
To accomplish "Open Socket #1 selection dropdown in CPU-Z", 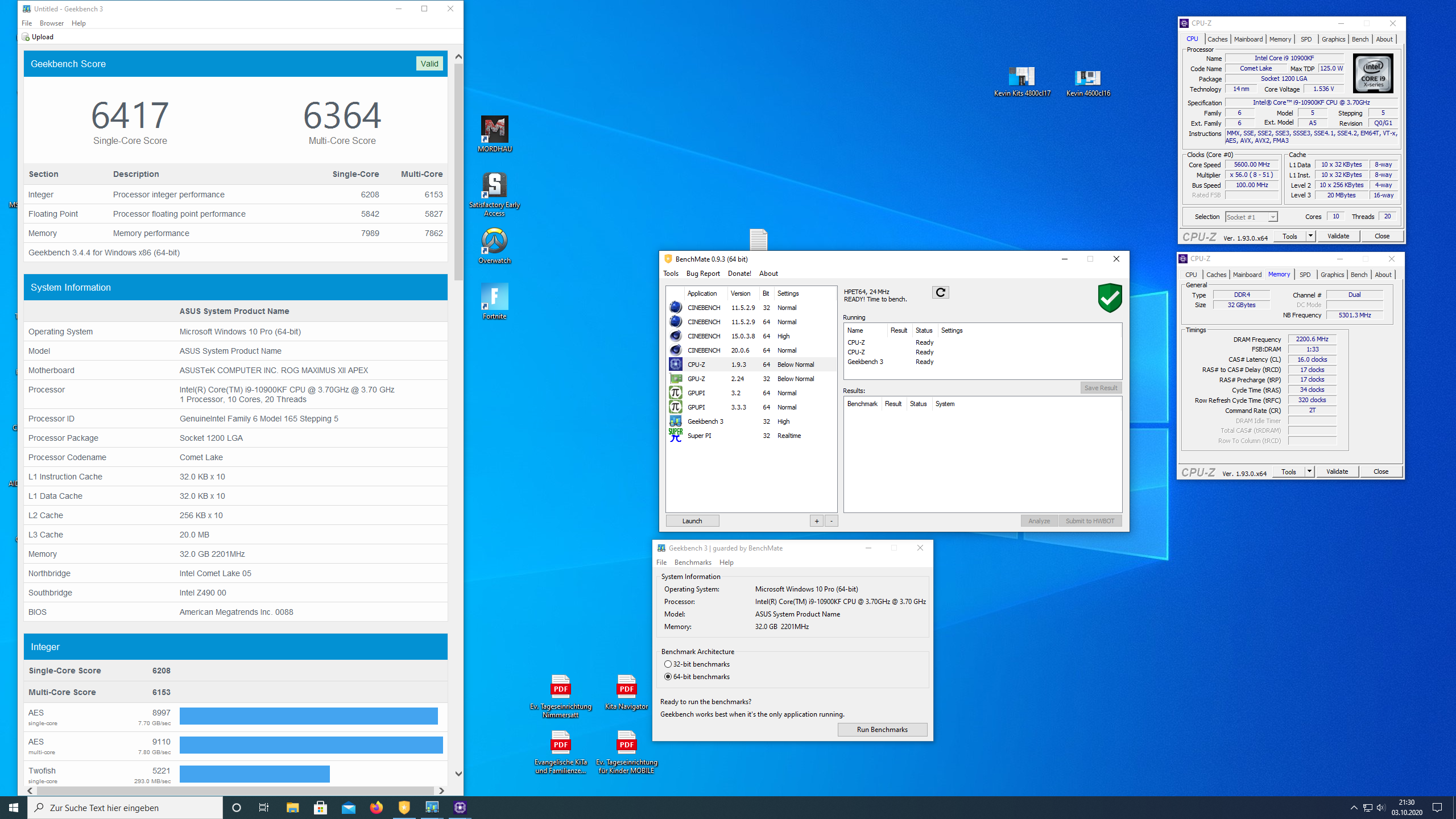I will click(1251, 217).
